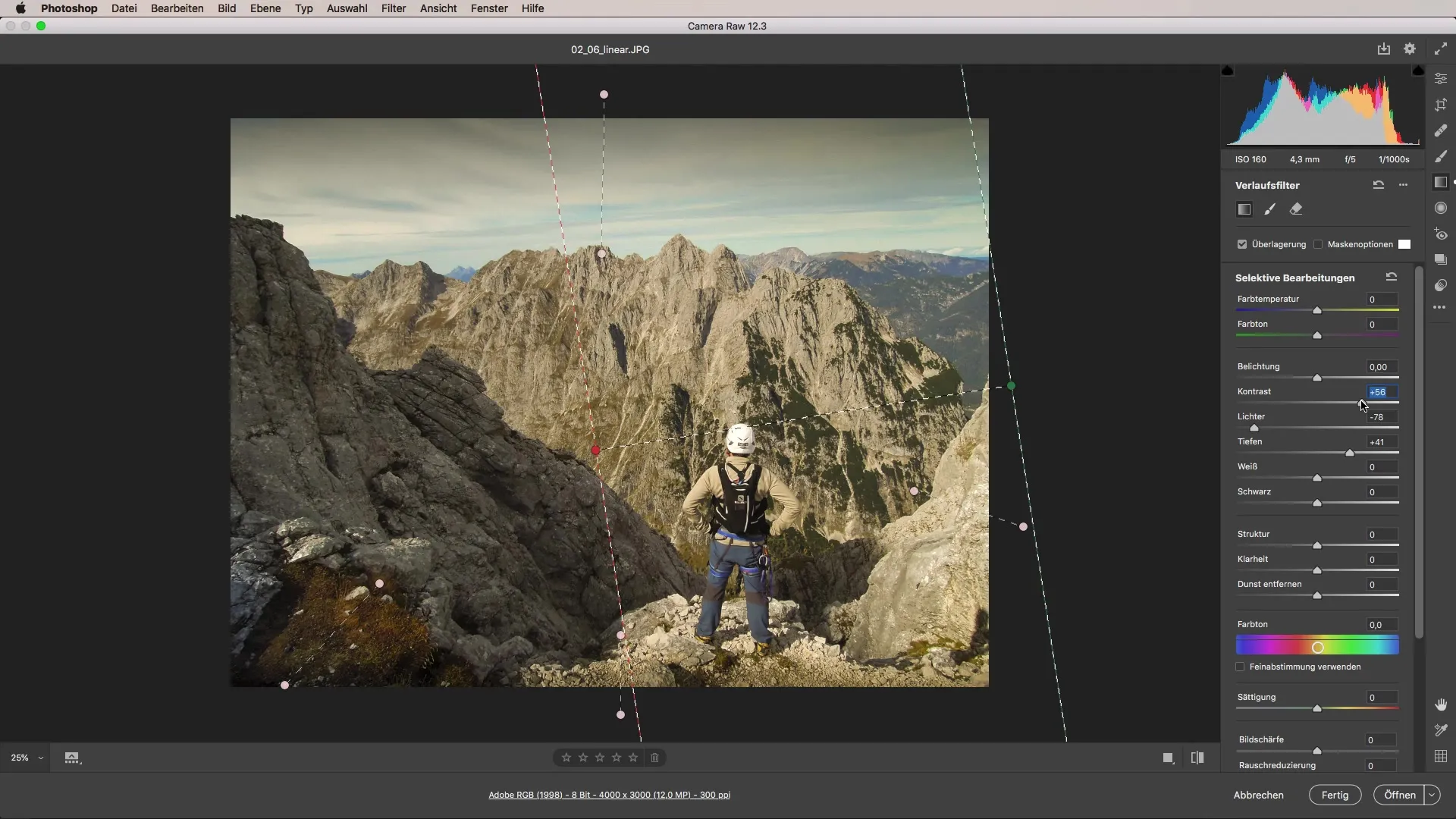Click the white mask overlay color swatch
Image resolution: width=1456 pixels, height=819 pixels.
[x=1404, y=244]
